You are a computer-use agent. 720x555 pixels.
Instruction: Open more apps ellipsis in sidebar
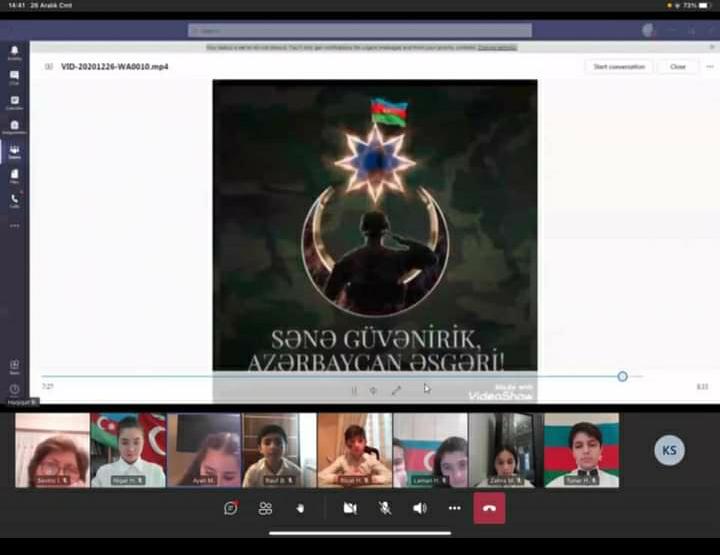(14, 226)
